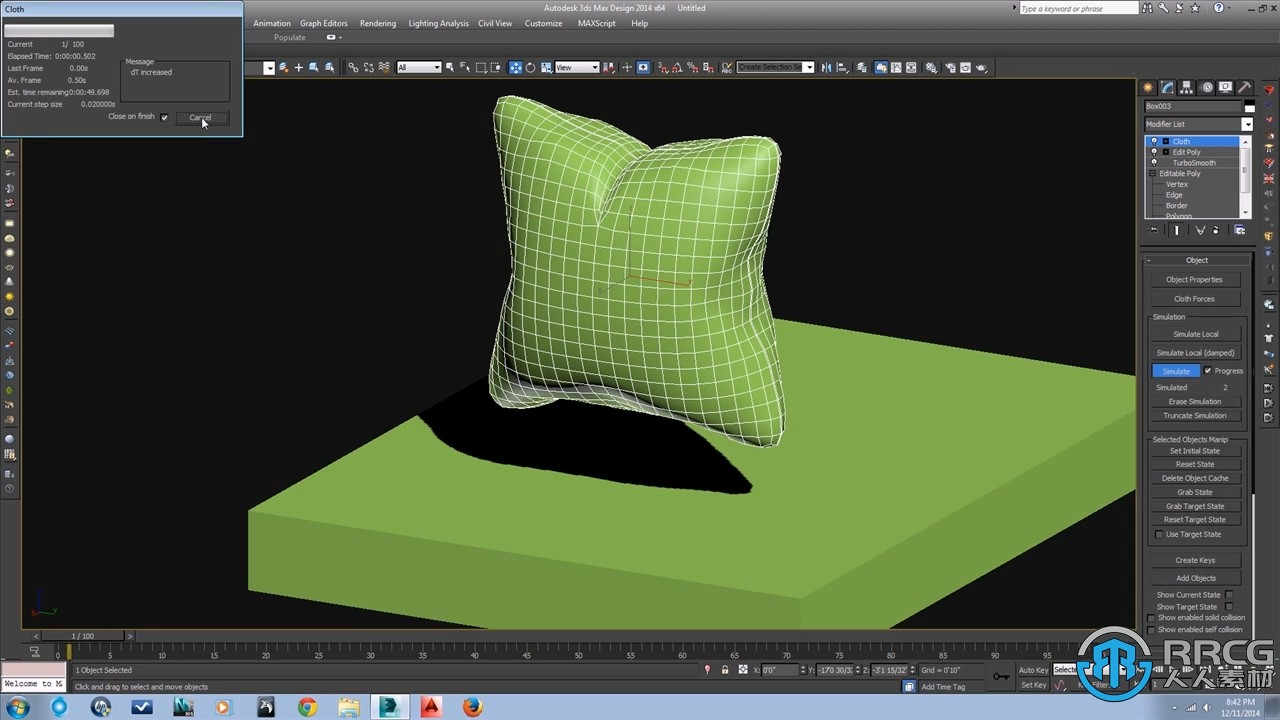1280x720 pixels.
Task: Toggle Show End Result icon
Action: (1177, 230)
